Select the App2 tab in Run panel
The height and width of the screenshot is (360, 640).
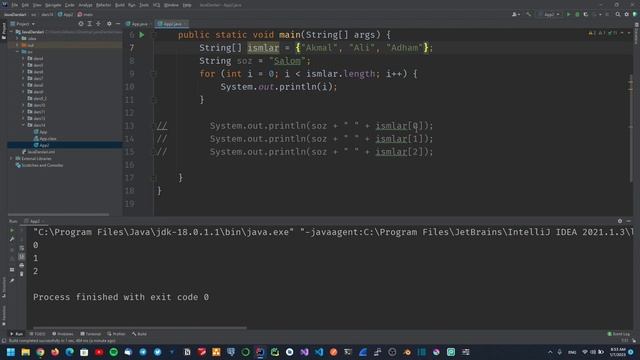coord(34,221)
